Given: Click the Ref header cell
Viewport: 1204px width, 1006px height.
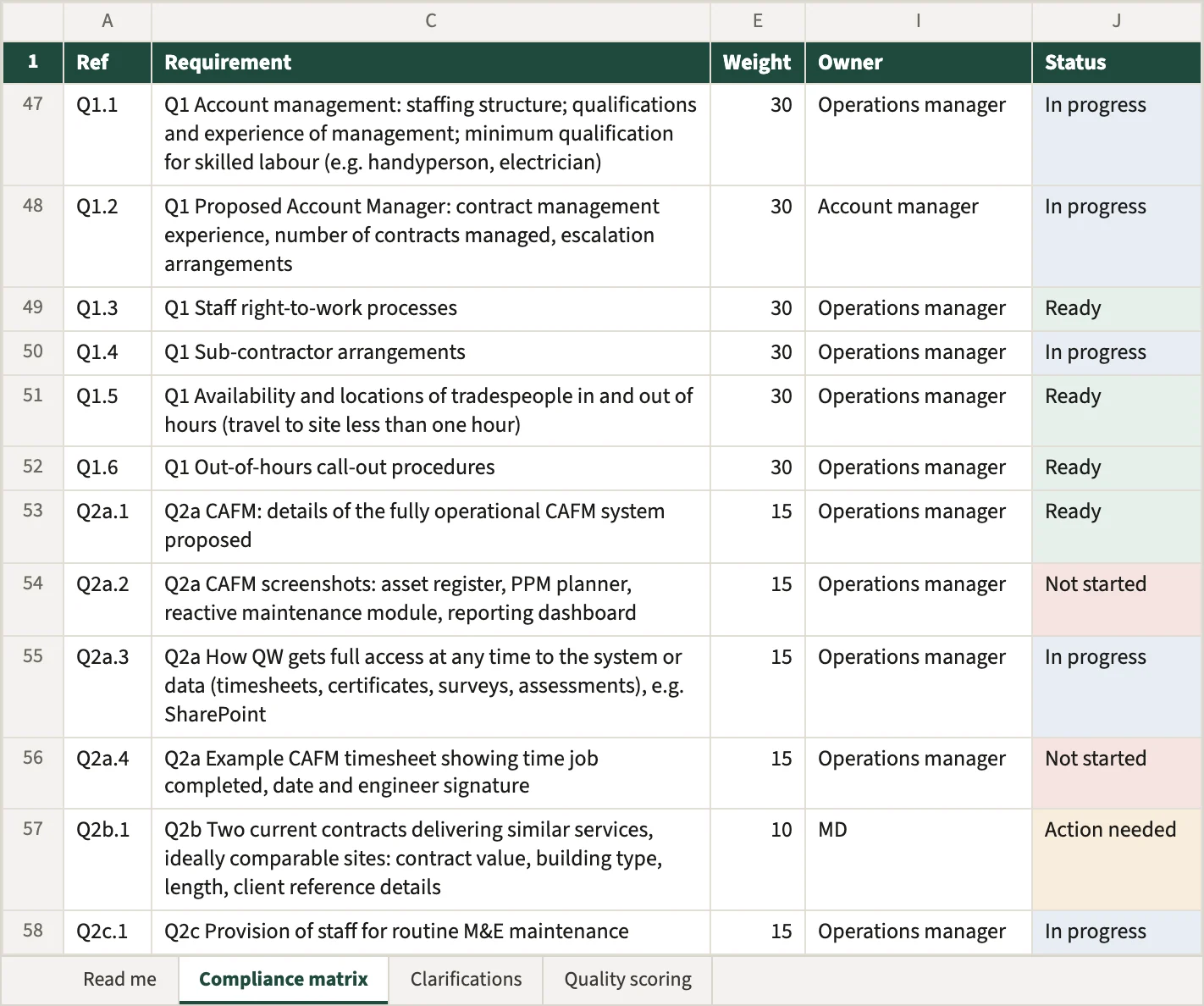Looking at the screenshot, I should pyautogui.click(x=108, y=63).
